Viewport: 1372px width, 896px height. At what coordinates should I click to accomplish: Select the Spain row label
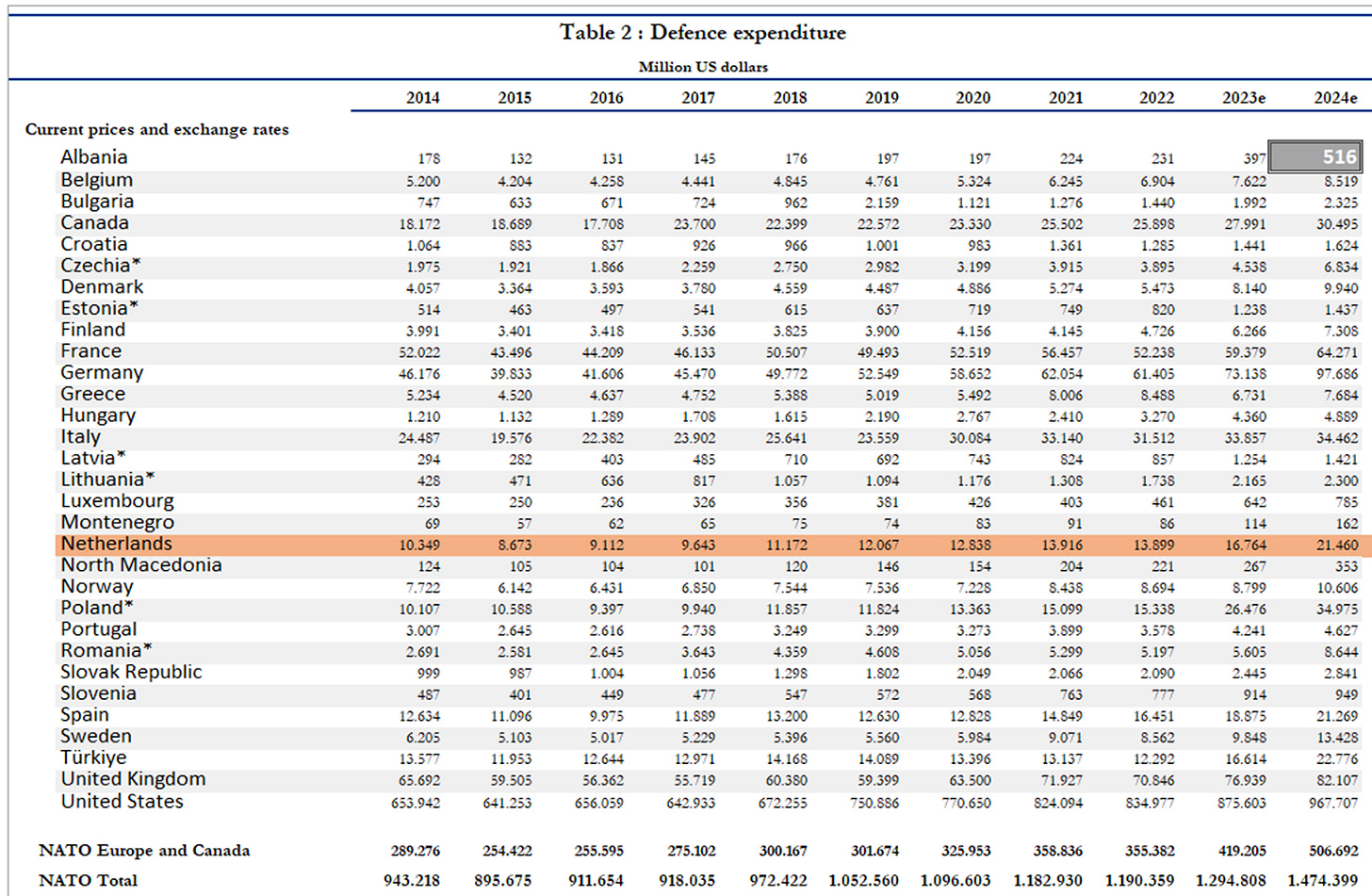[x=85, y=715]
